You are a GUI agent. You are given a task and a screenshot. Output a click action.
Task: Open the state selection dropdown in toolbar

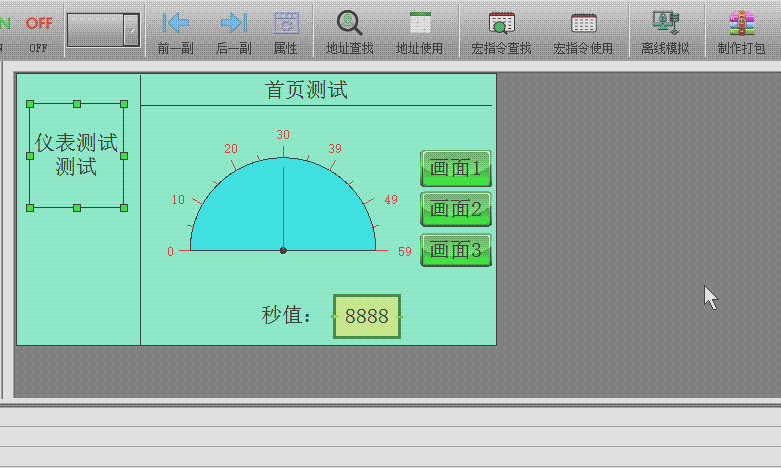(131, 30)
